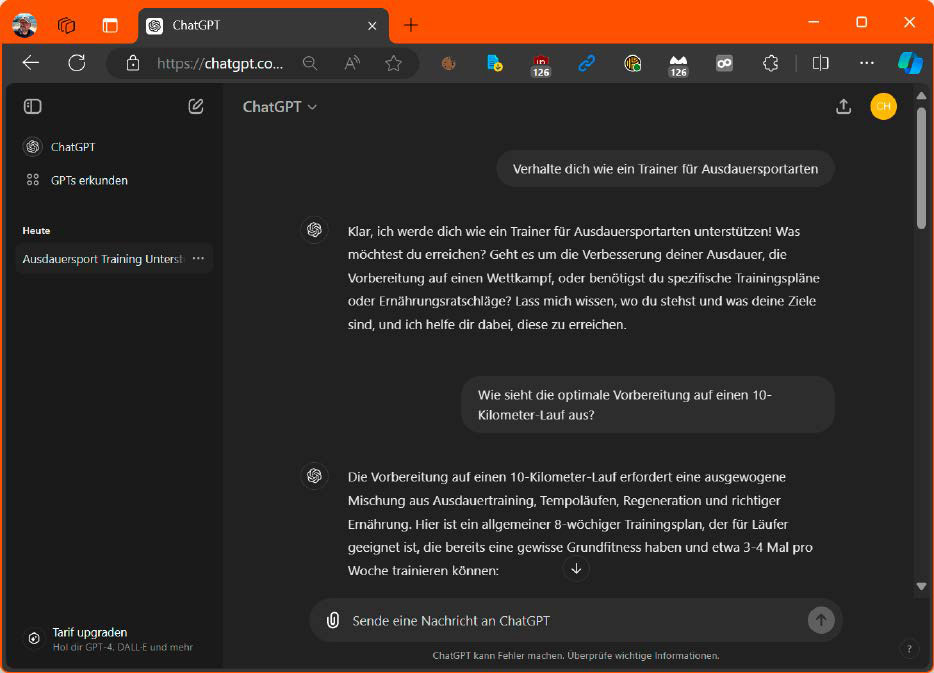
Task: Click the scrollbar down arrow
Action: coord(921,587)
